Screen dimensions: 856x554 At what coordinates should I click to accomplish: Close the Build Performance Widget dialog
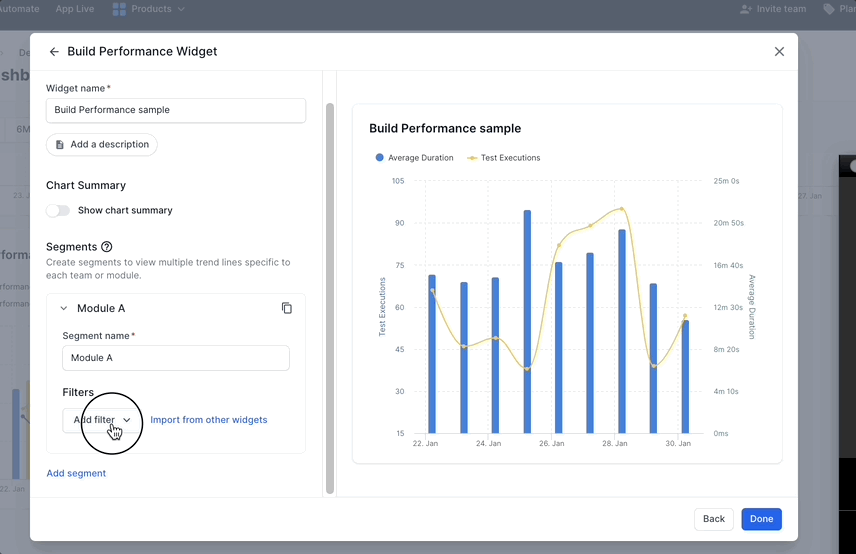click(x=779, y=52)
